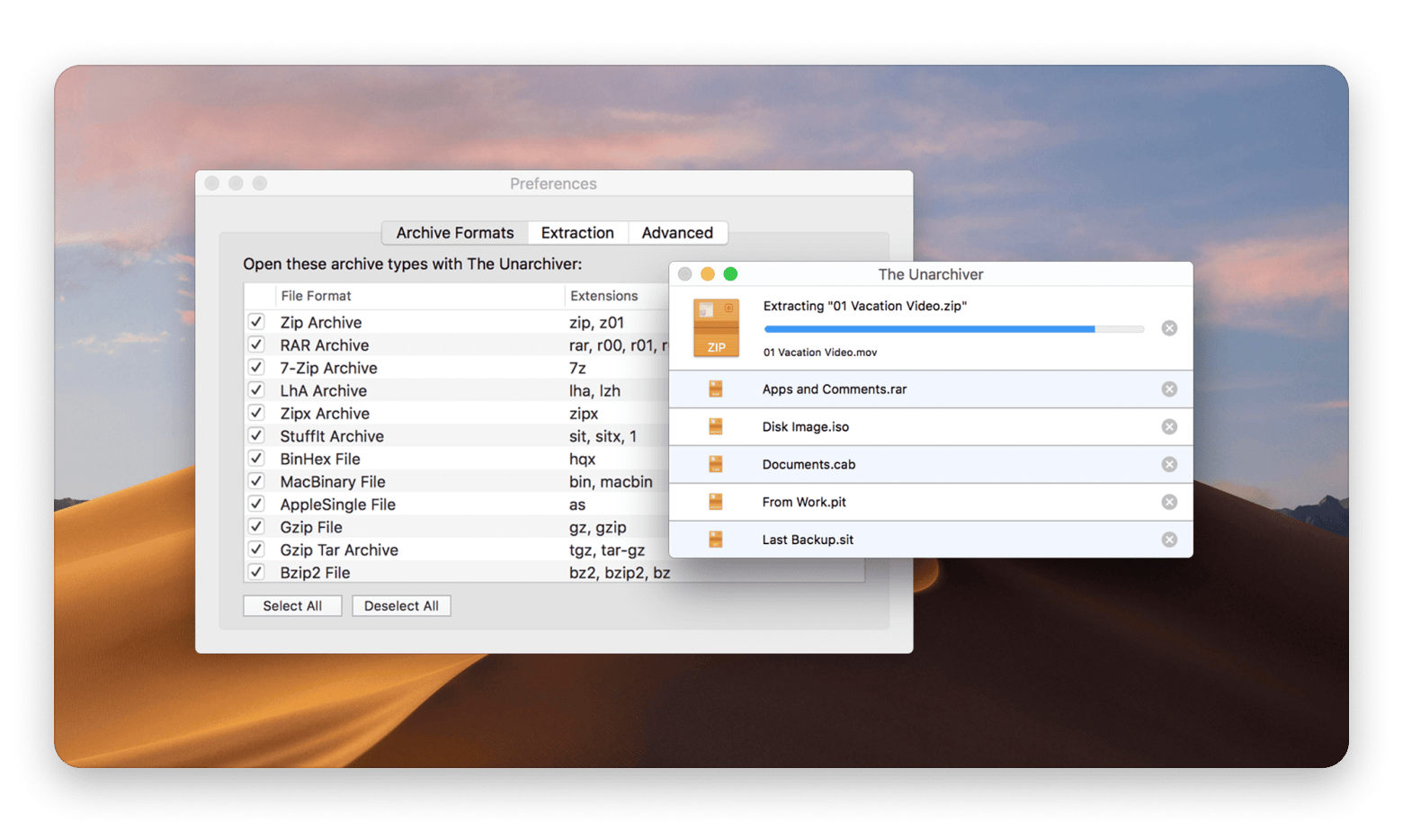Remove Disk Image.iso from queue
This screenshot has height=840, width=1403.
click(x=1169, y=427)
